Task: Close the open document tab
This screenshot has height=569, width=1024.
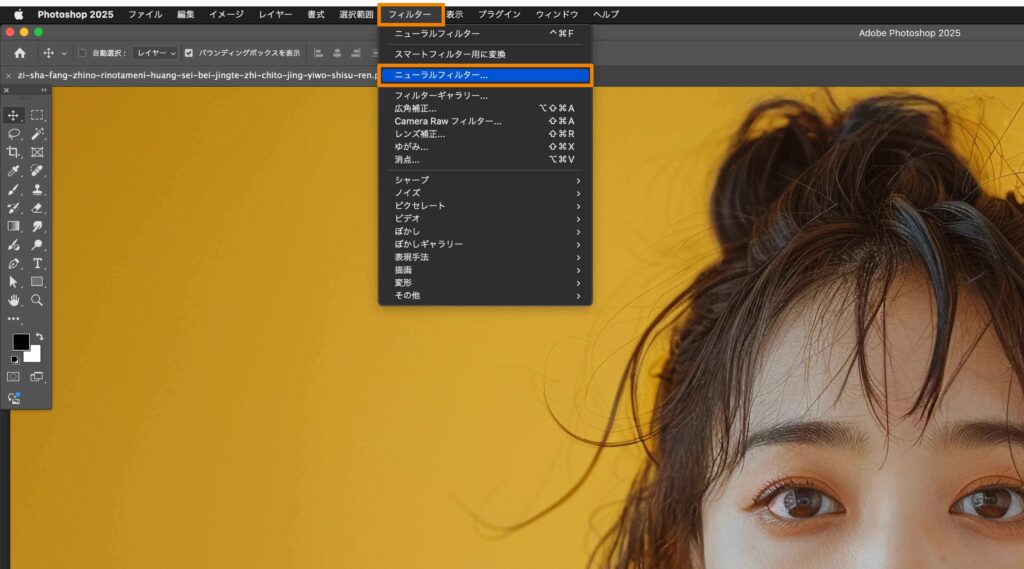Action: coord(8,75)
